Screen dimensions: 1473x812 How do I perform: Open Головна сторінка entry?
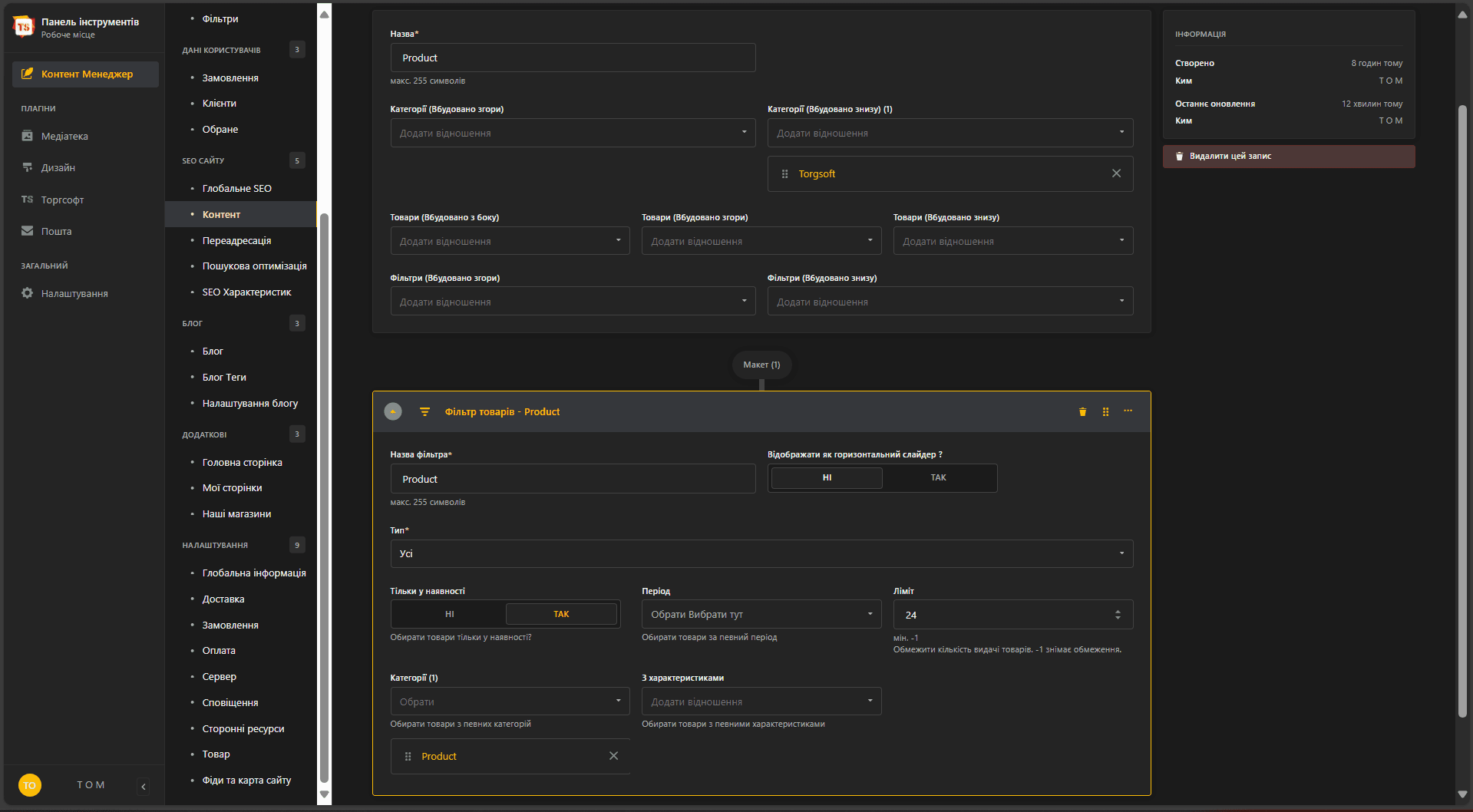(243, 462)
